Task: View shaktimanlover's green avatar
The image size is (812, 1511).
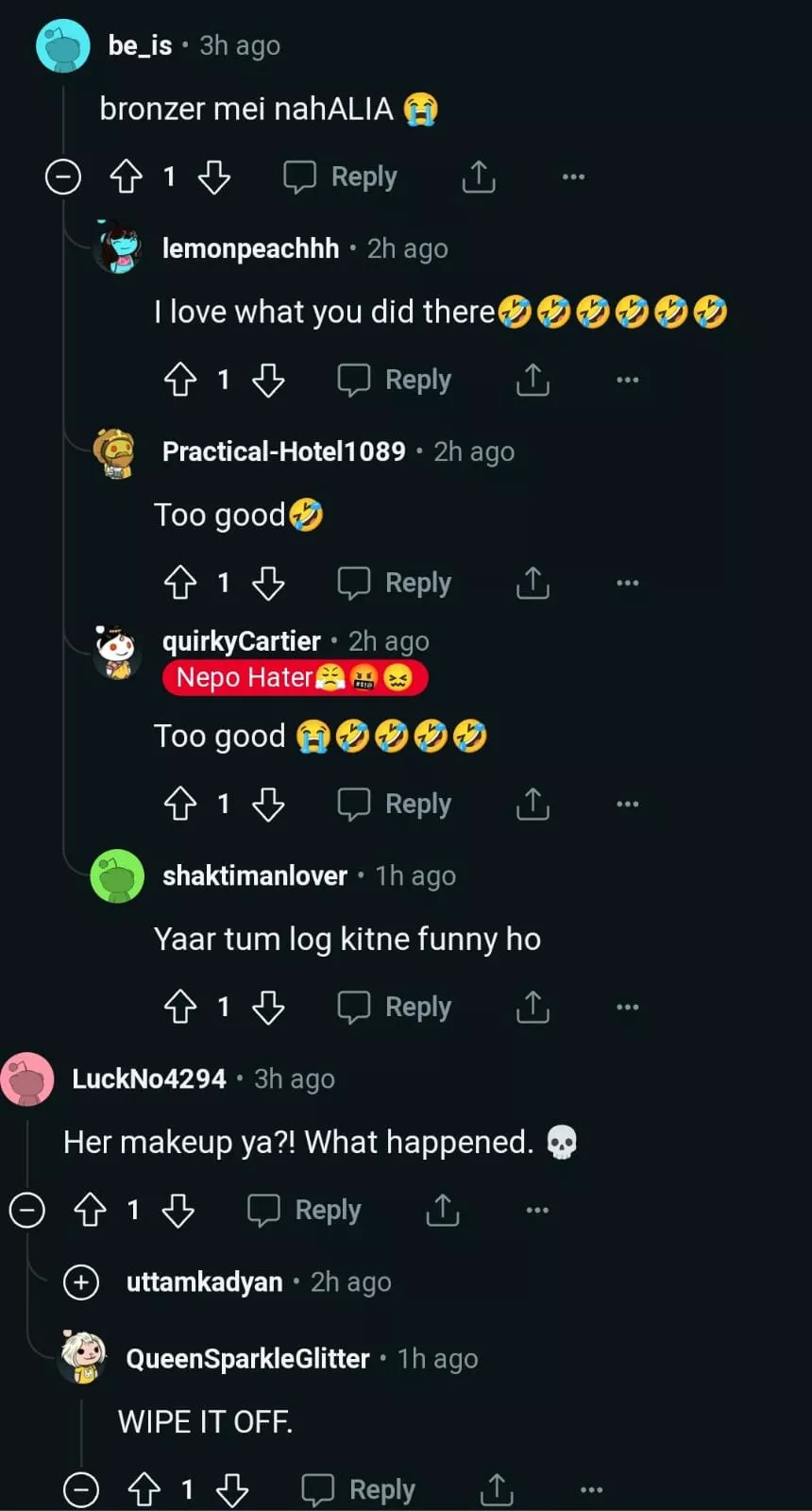Action: [x=117, y=876]
